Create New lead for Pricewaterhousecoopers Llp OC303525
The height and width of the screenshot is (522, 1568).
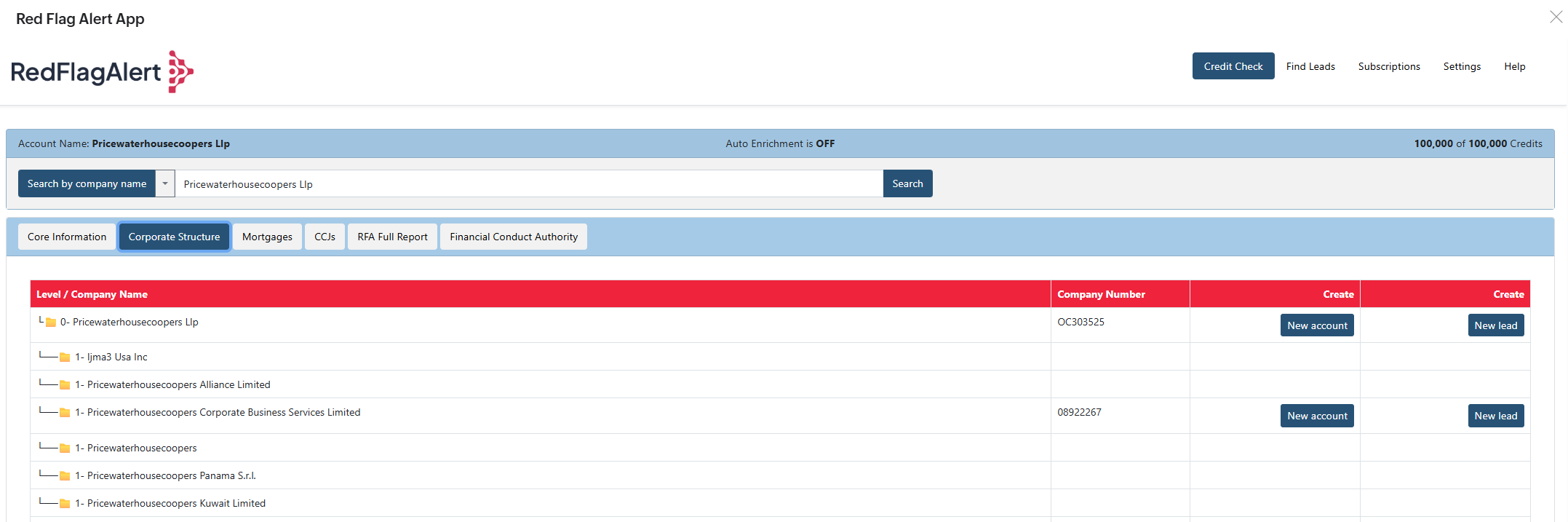pyautogui.click(x=1496, y=325)
